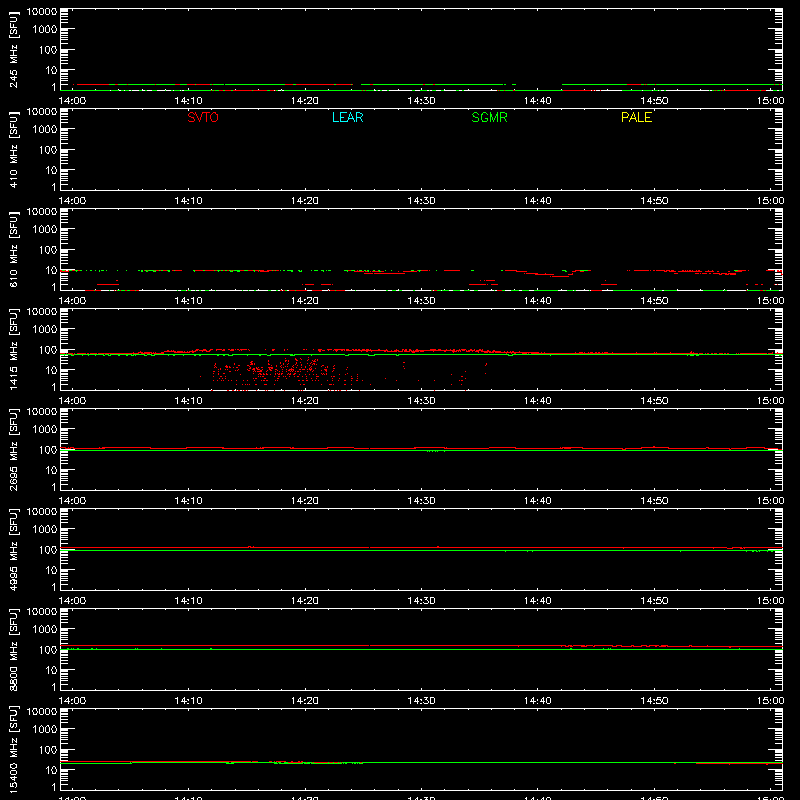Click the cyan LEAR station label
The image size is (800, 800).
[347, 117]
